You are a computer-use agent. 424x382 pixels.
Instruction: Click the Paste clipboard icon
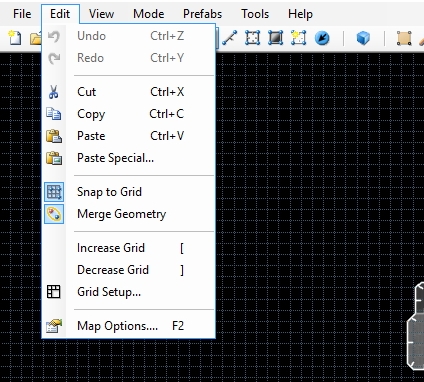54,136
